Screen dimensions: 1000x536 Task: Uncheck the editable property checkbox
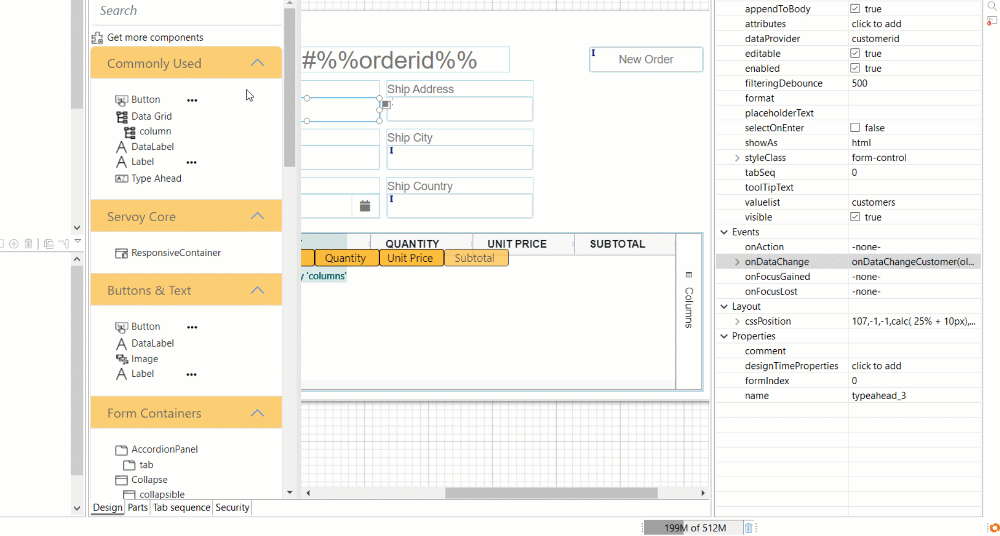point(855,54)
